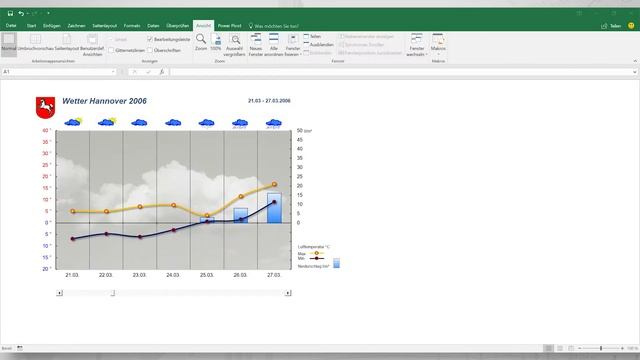Click the page break preview button in status bar
640x360 pixels.
click(571, 348)
